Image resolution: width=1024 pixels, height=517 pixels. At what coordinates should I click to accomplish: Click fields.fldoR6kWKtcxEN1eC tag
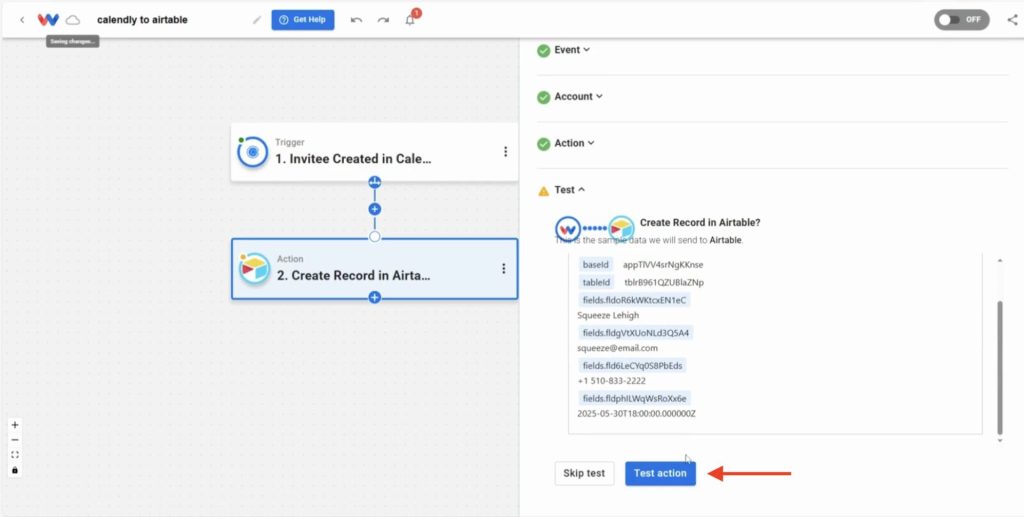pos(634,300)
